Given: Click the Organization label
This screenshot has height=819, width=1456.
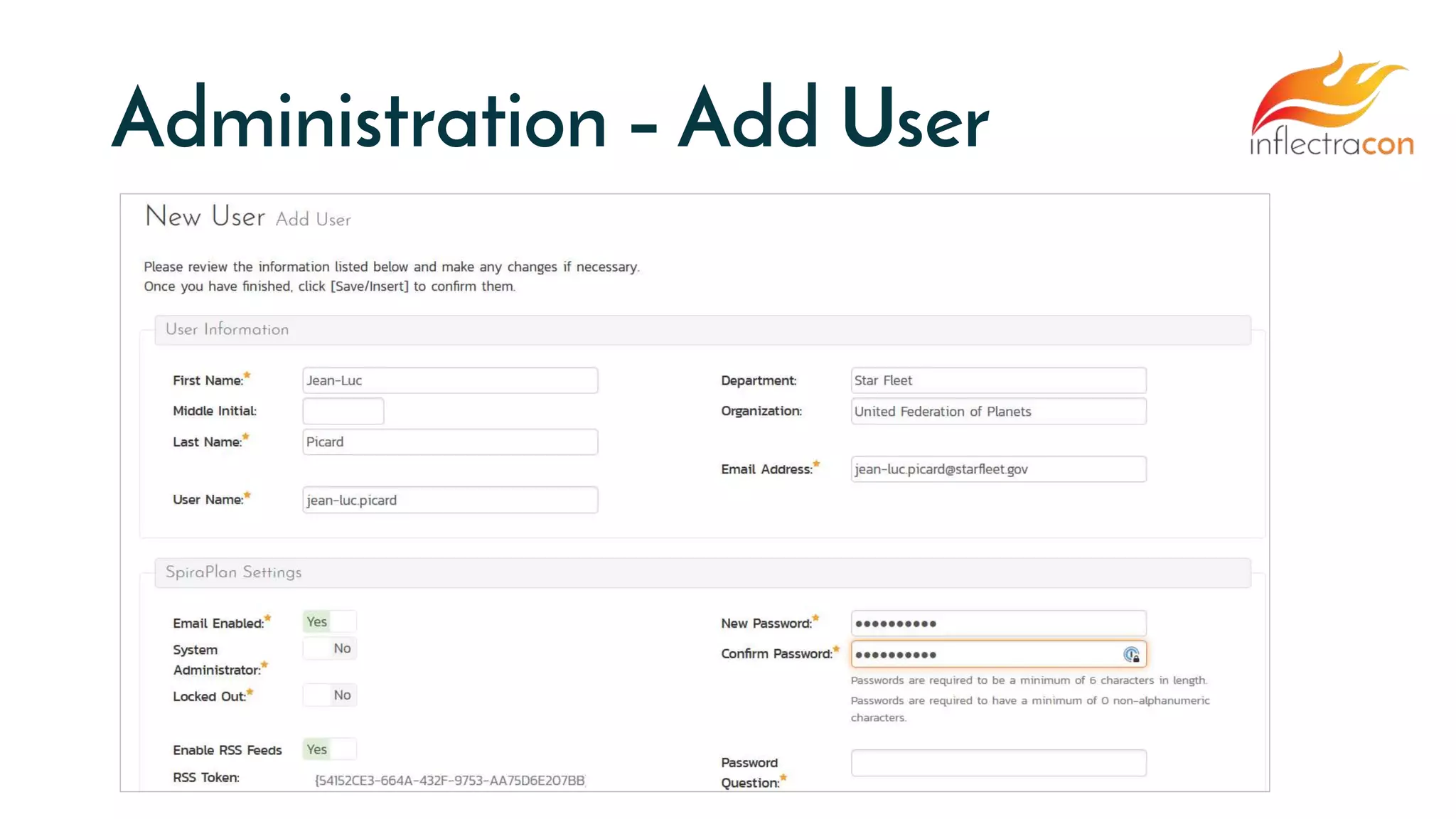Looking at the screenshot, I should point(761,411).
